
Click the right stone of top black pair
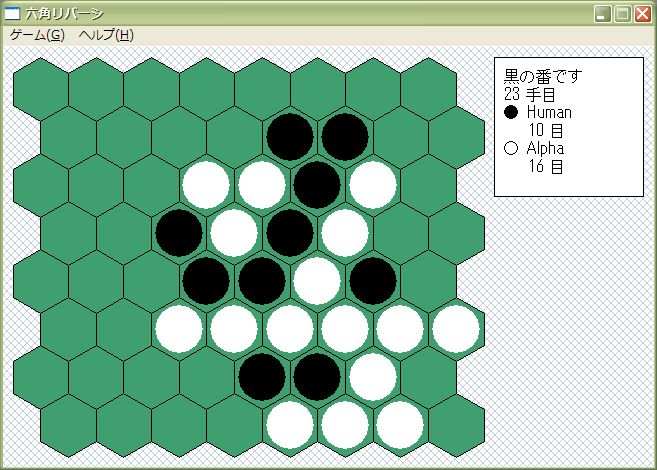pyautogui.click(x=345, y=137)
